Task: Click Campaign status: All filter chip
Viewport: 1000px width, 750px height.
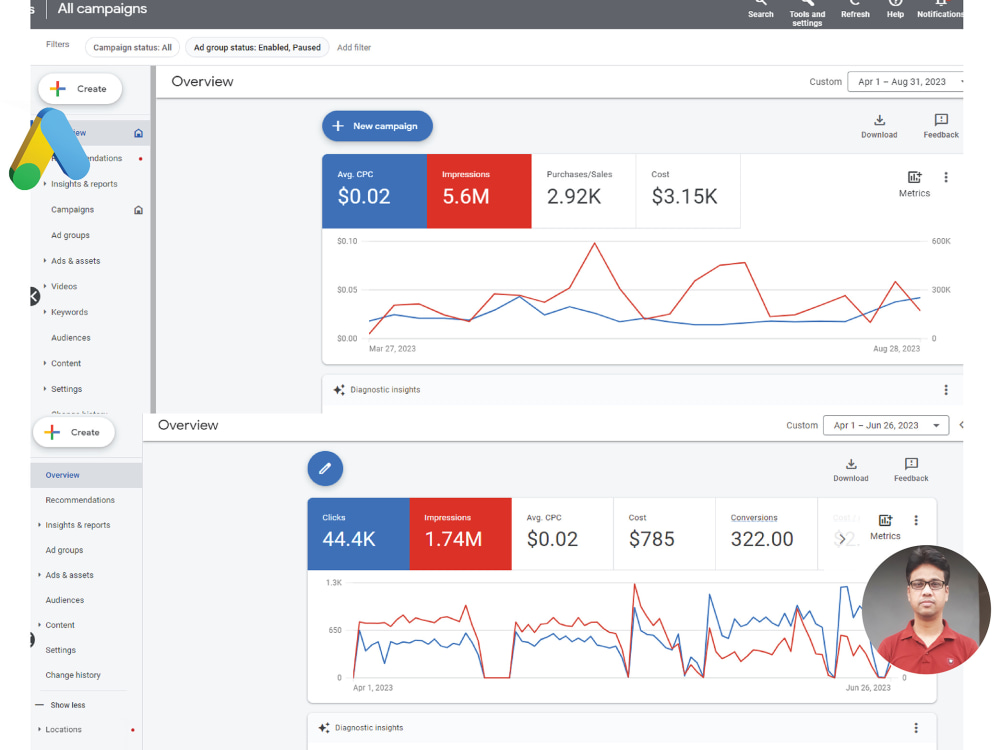Action: pyautogui.click(x=132, y=47)
